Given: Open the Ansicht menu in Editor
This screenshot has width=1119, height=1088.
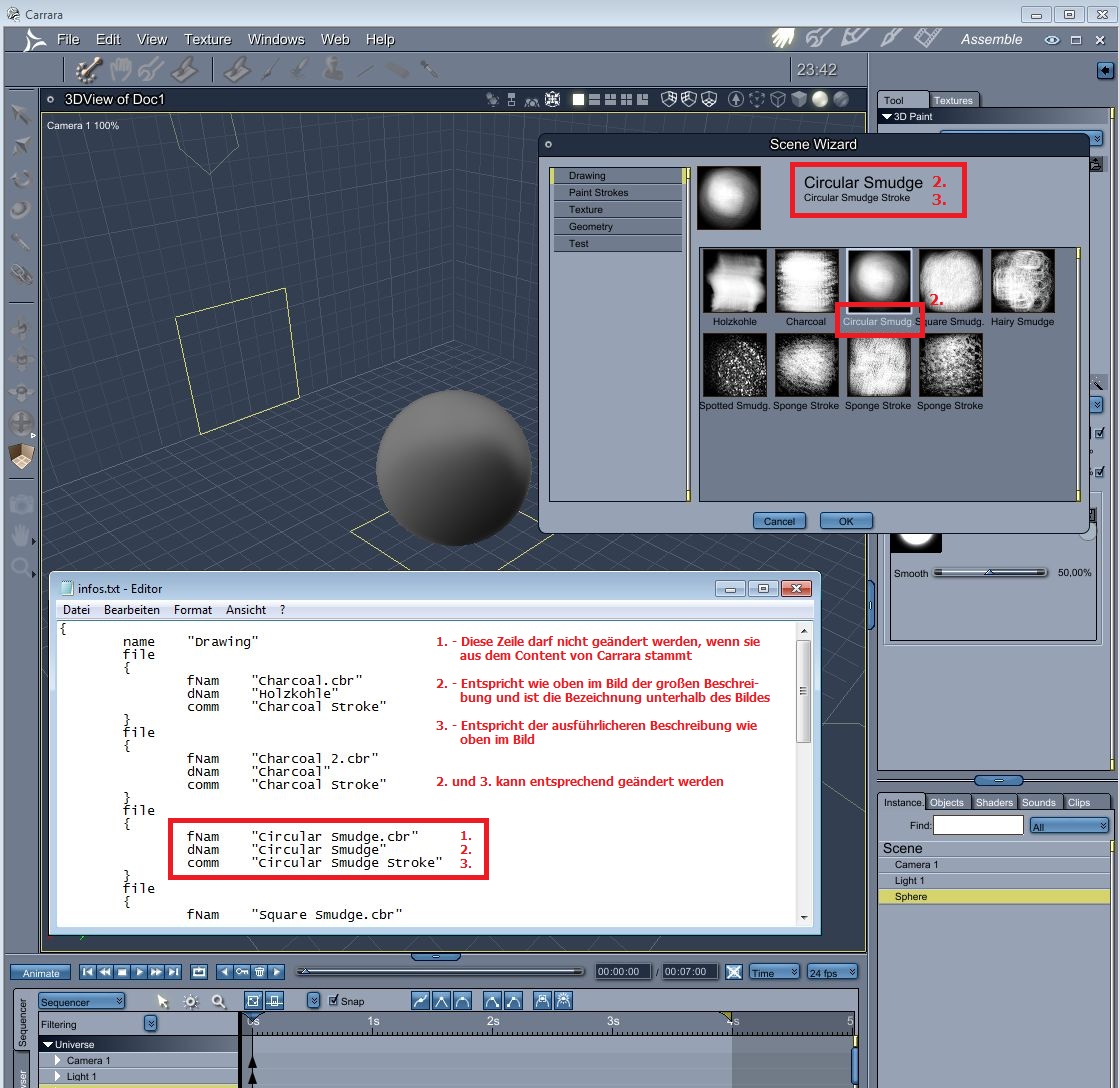Looking at the screenshot, I should click(x=245, y=610).
